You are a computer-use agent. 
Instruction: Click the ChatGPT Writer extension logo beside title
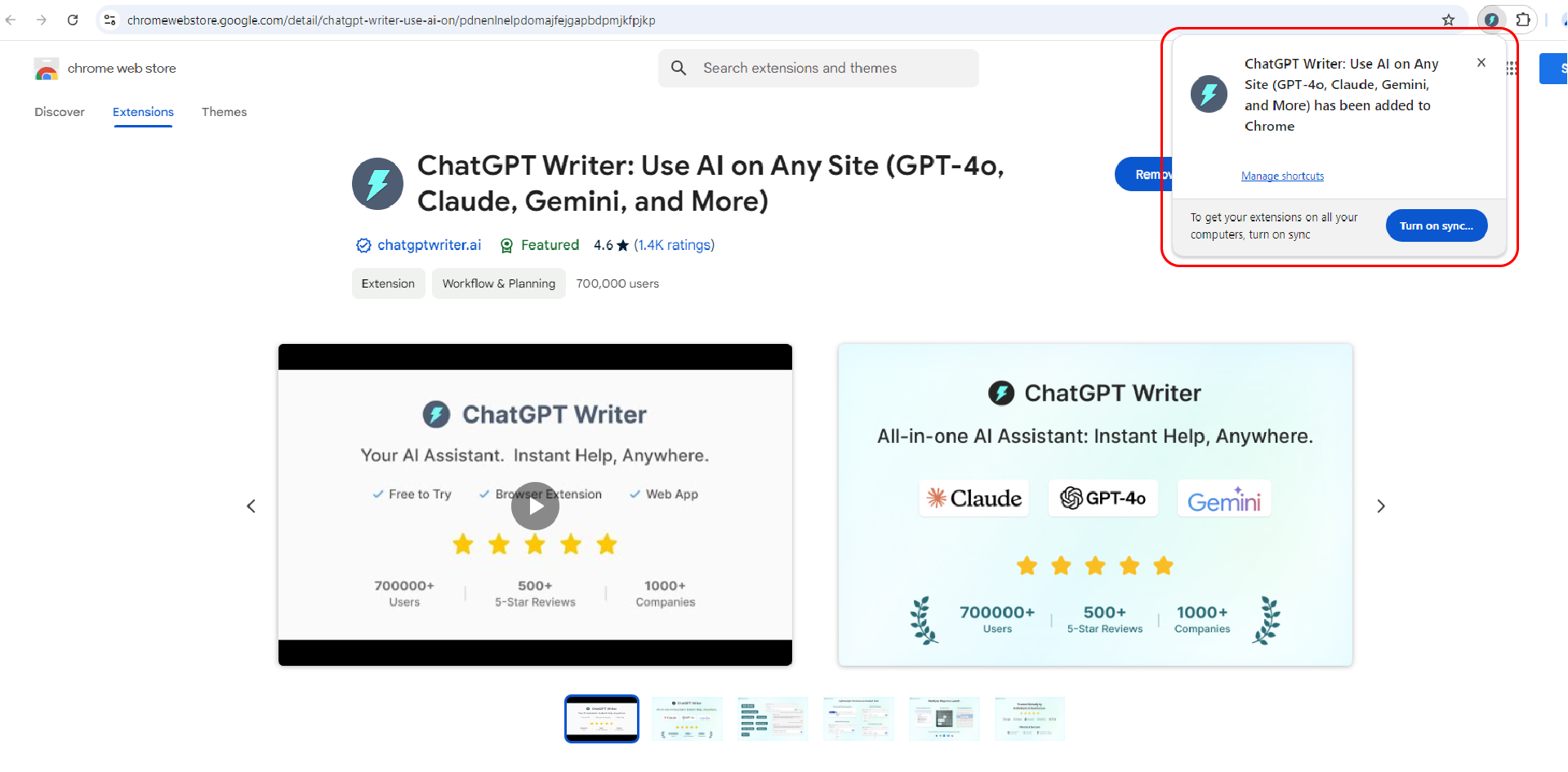coord(377,184)
